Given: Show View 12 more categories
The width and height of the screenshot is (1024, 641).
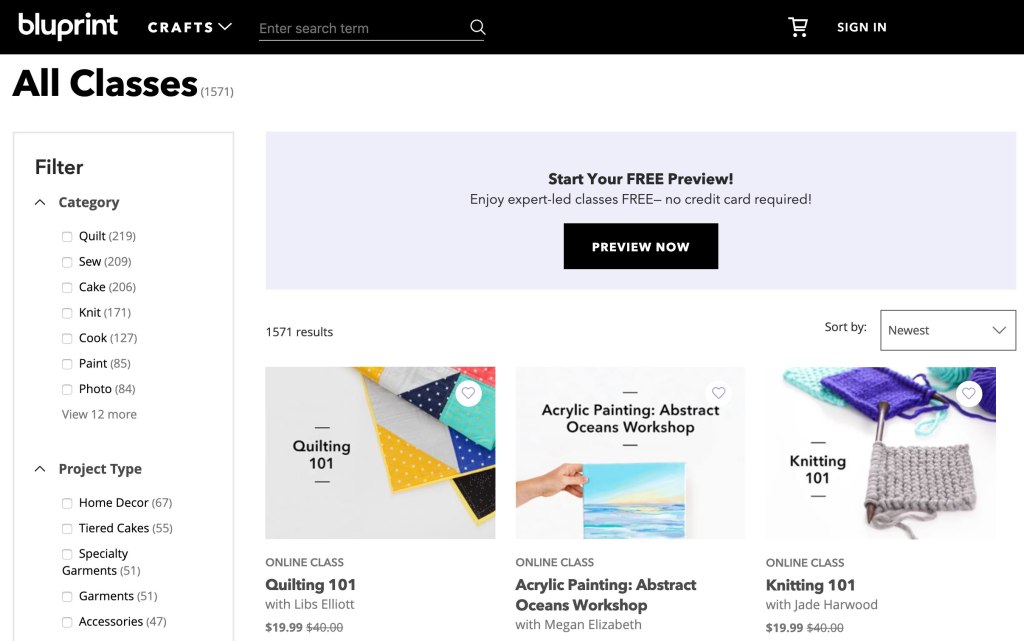Looking at the screenshot, I should click(x=99, y=415).
